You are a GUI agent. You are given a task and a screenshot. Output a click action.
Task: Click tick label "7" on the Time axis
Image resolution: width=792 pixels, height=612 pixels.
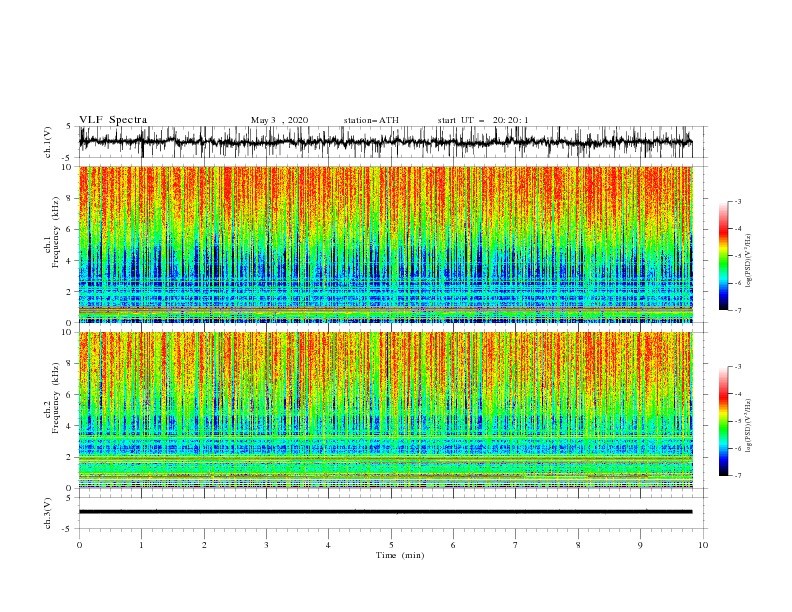click(x=516, y=545)
